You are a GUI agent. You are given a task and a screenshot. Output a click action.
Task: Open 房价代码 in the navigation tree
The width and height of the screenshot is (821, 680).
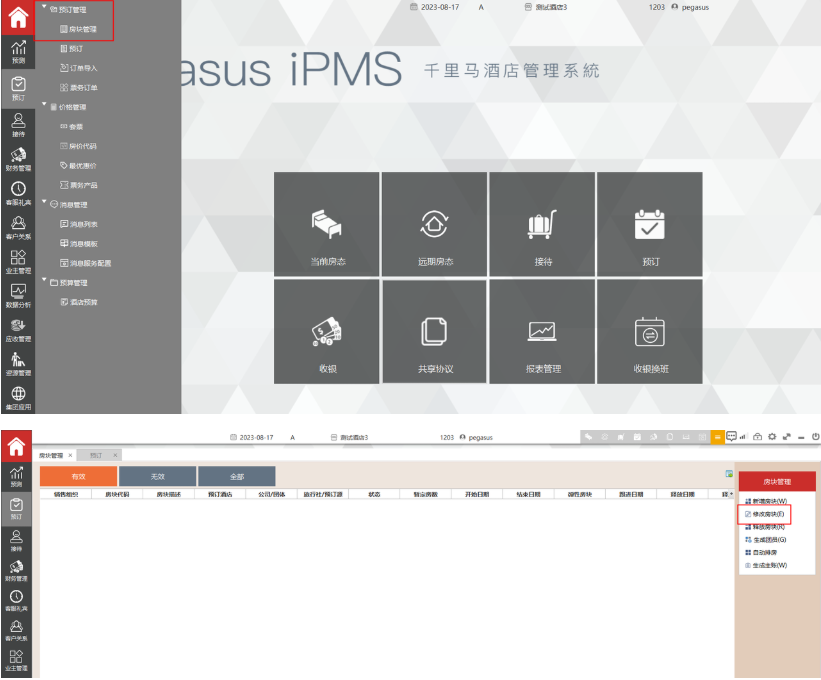click(79, 146)
